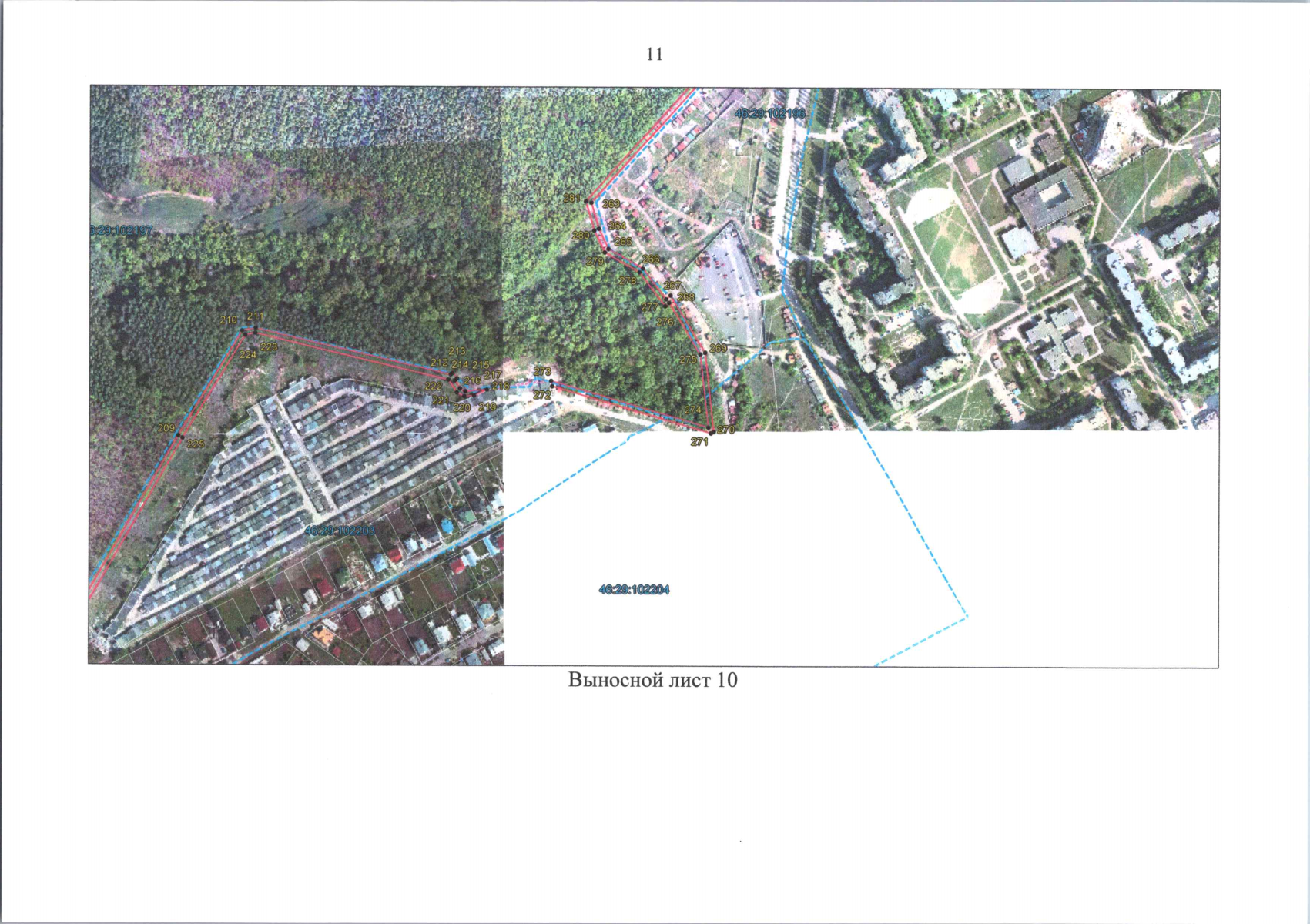
Task: Click cadastral label ending 102197
Action: pyautogui.click(x=122, y=230)
